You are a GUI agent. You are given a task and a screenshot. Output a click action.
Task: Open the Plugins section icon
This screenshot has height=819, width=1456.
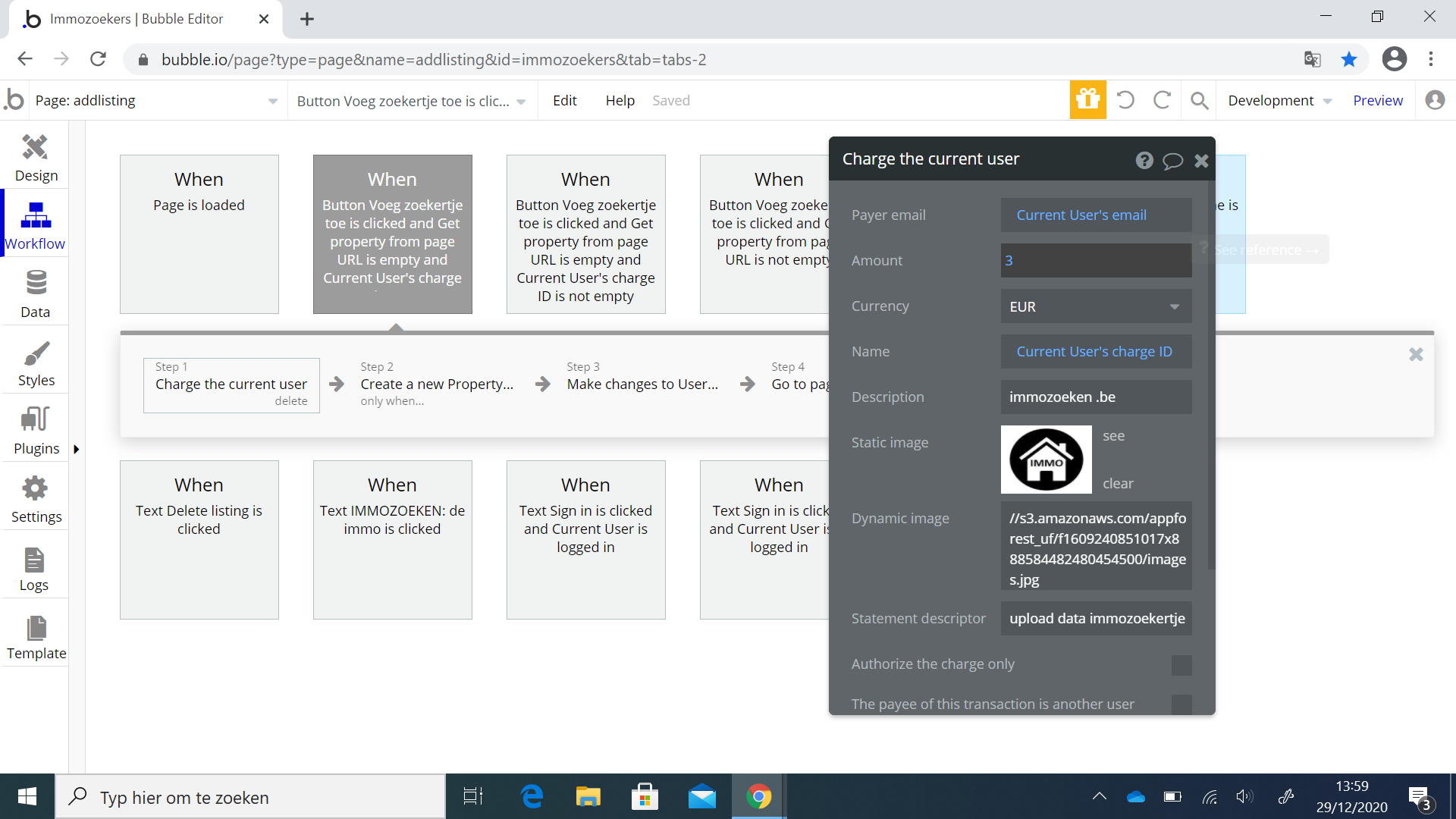pyautogui.click(x=35, y=419)
